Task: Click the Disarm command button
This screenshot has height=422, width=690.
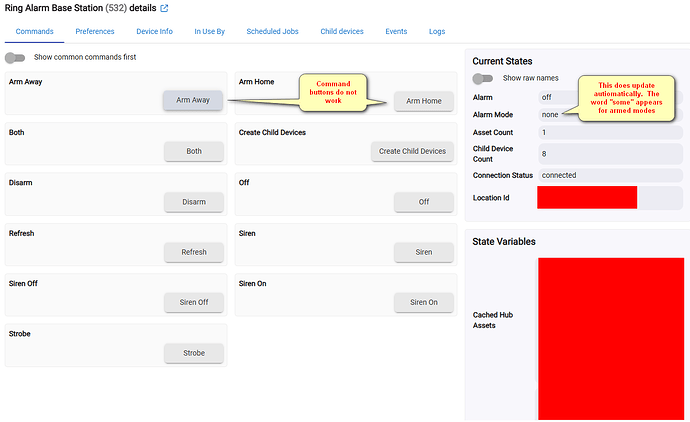Action: (x=194, y=202)
